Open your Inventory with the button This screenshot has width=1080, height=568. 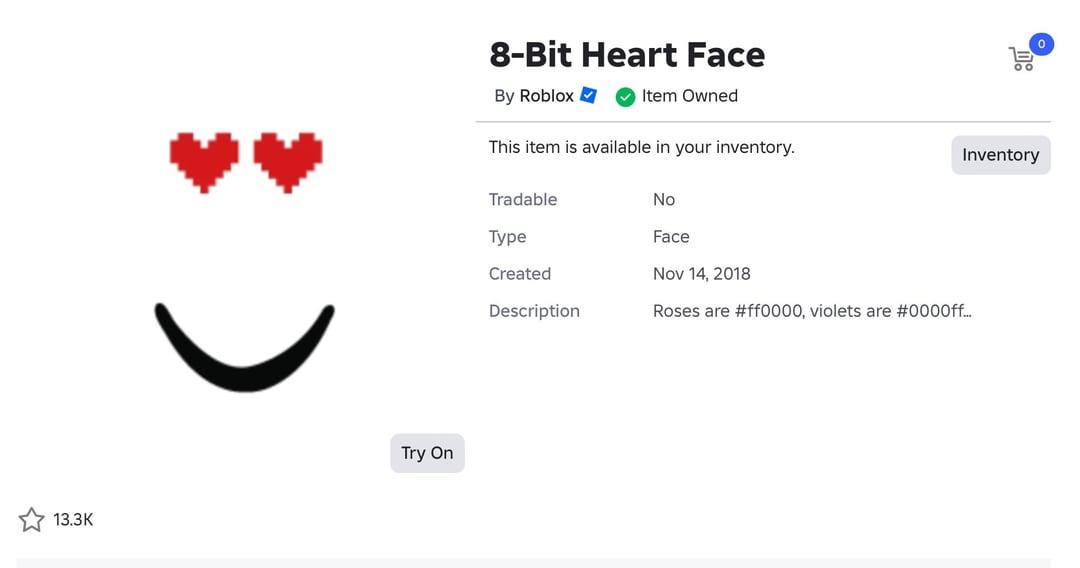click(1000, 155)
